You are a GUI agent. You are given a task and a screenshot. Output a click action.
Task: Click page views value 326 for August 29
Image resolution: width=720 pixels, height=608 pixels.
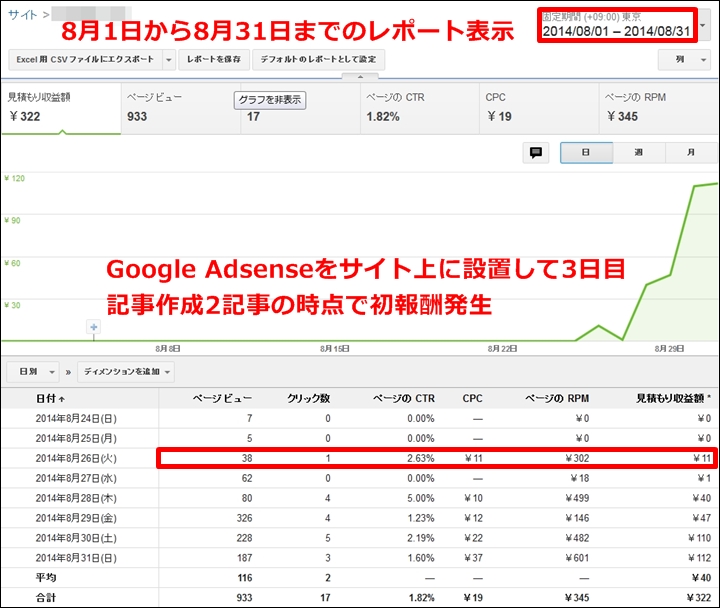244,518
